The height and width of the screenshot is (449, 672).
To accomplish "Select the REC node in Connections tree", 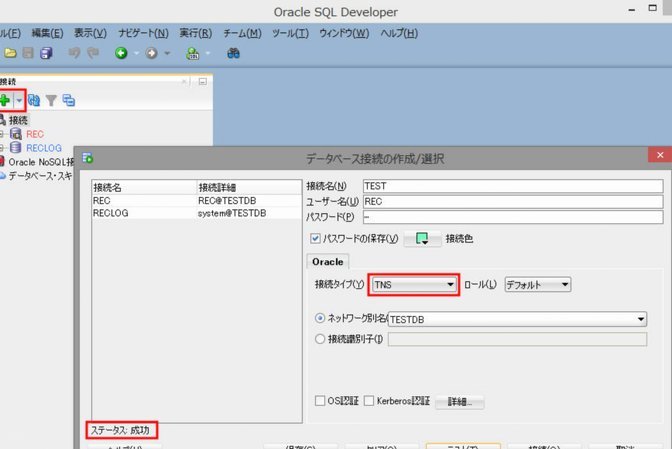I will click(35, 134).
